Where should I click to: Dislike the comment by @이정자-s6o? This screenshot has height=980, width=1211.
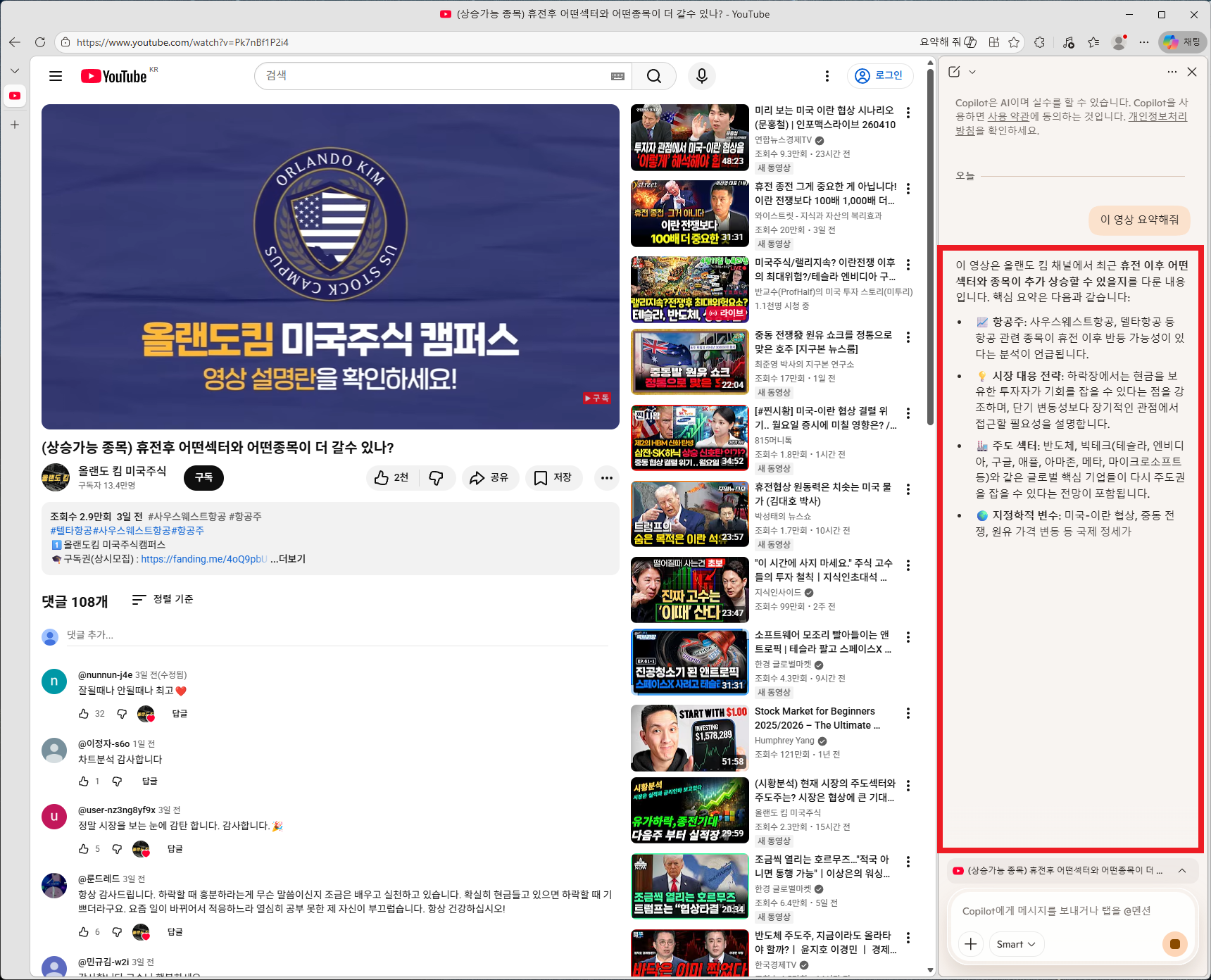point(118,781)
